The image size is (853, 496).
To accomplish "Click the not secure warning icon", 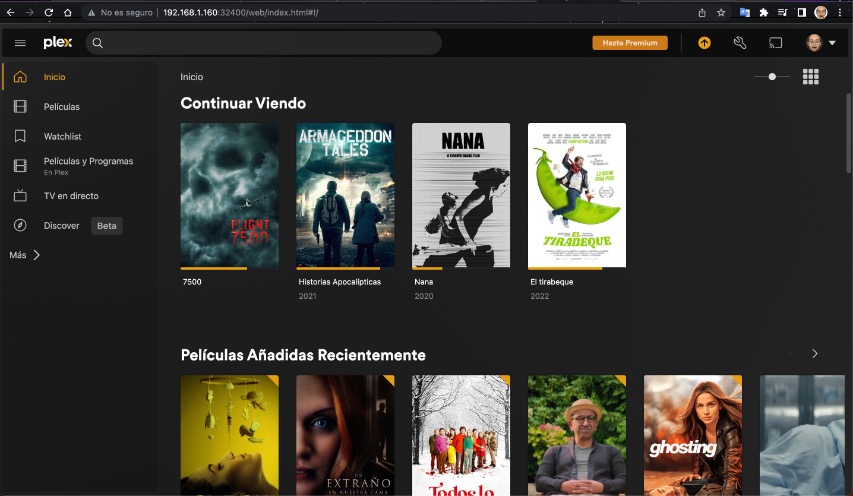I will coord(91,13).
